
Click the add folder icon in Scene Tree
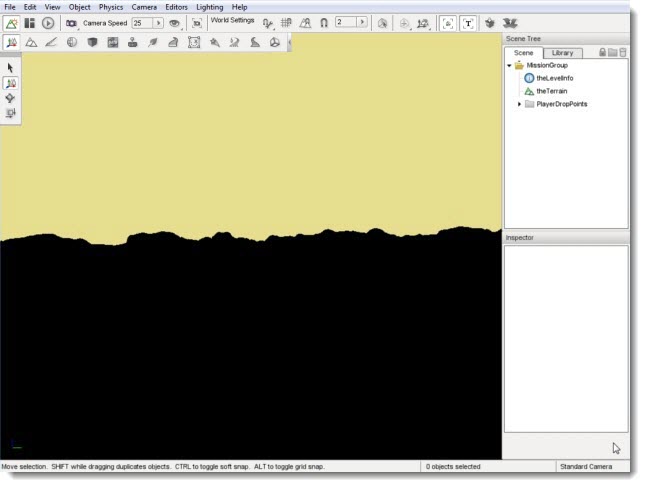(612, 52)
